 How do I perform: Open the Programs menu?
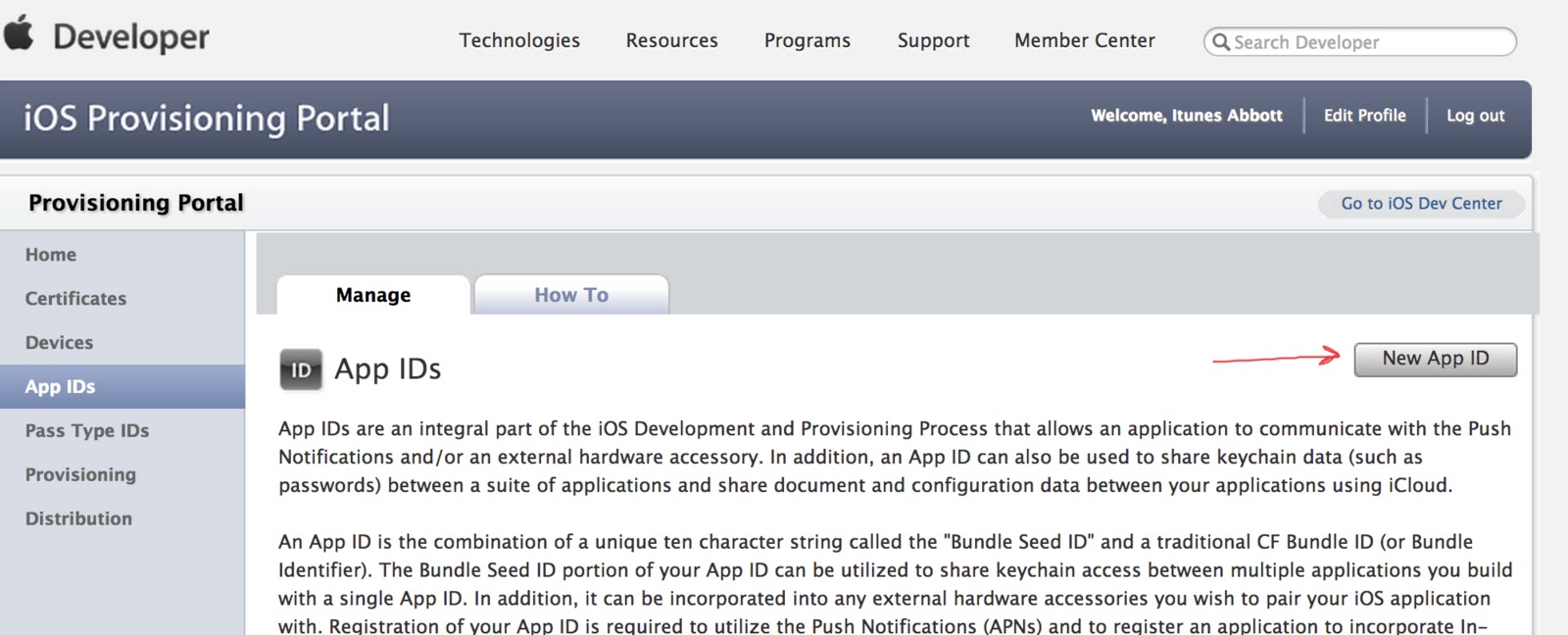point(808,40)
